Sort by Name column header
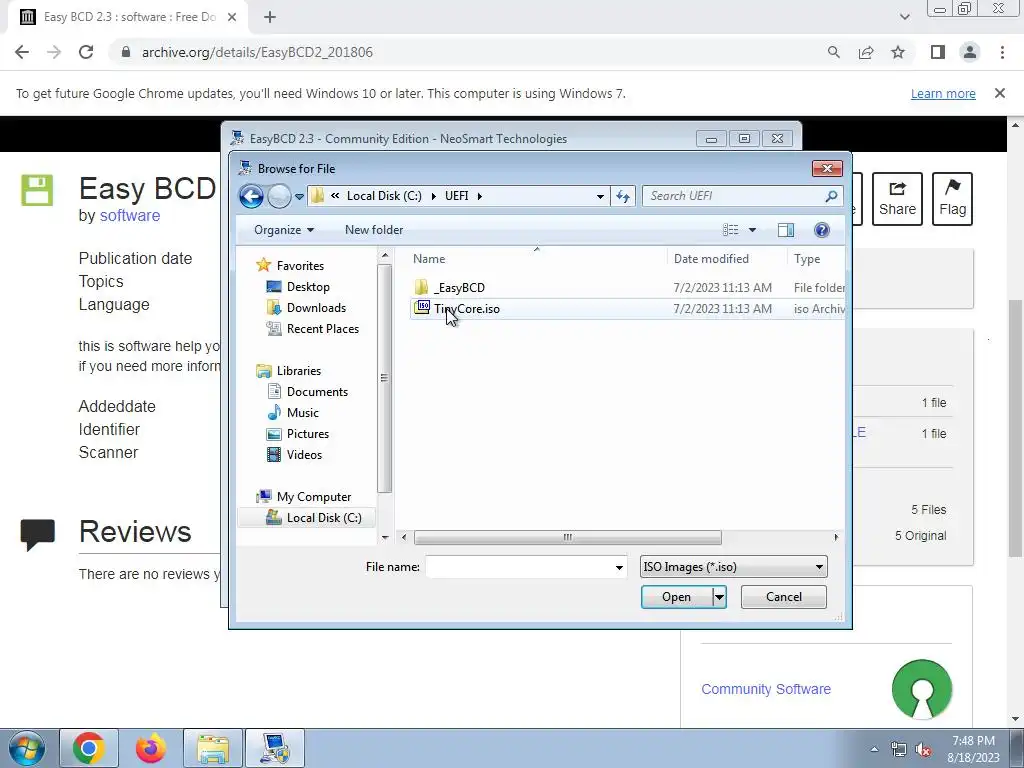Viewport: 1024px width, 768px height. pos(428,259)
